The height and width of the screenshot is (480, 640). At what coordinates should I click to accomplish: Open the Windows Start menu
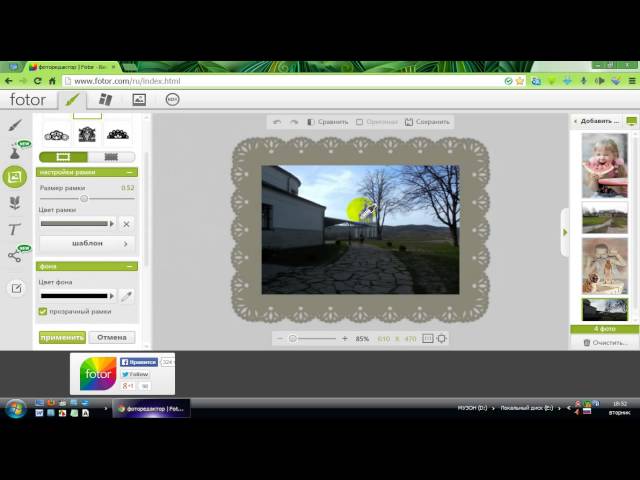pyautogui.click(x=15, y=409)
